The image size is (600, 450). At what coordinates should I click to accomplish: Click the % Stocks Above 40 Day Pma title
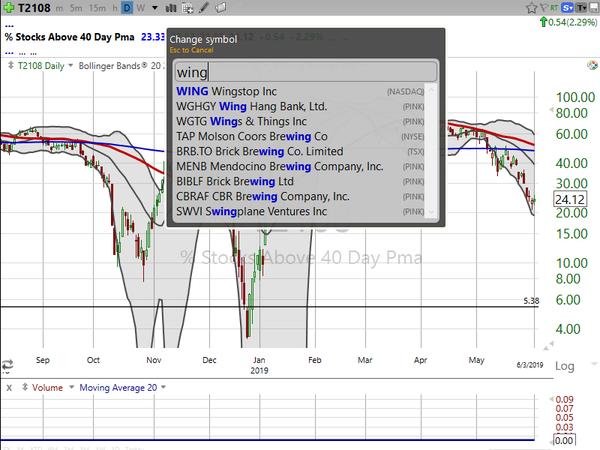tap(69, 37)
